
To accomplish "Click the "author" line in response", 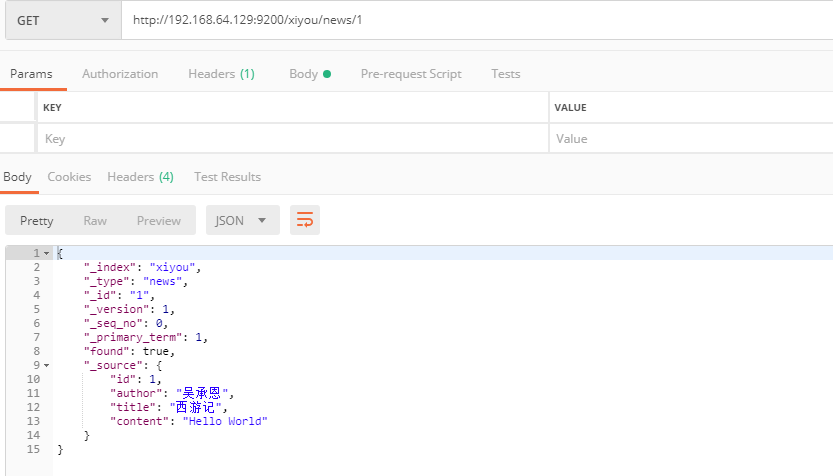I will pyautogui.click(x=172, y=393).
